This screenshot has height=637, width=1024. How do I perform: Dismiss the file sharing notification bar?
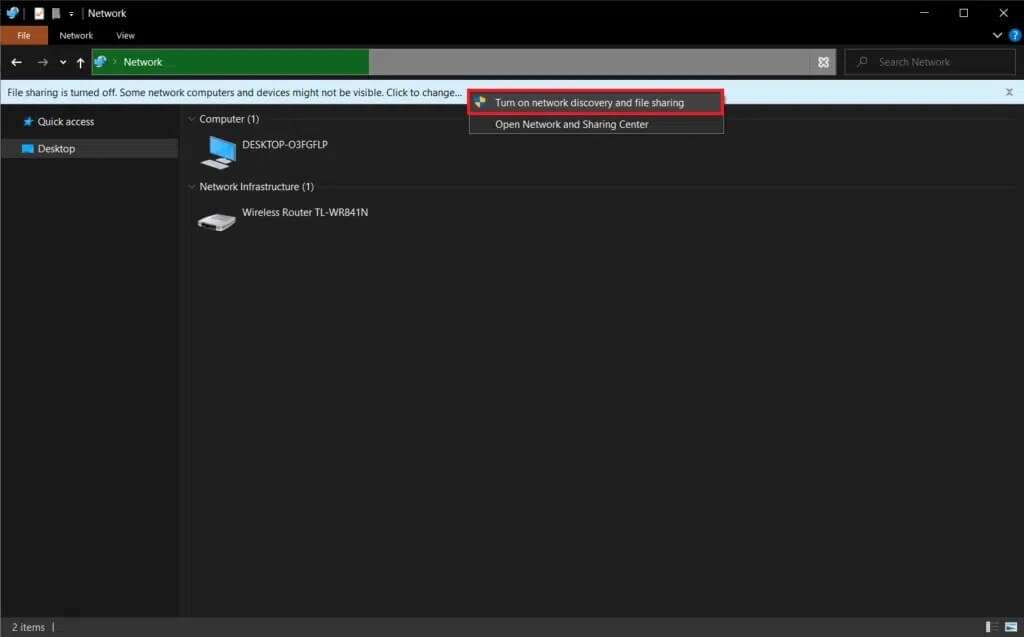pyautogui.click(x=1009, y=92)
